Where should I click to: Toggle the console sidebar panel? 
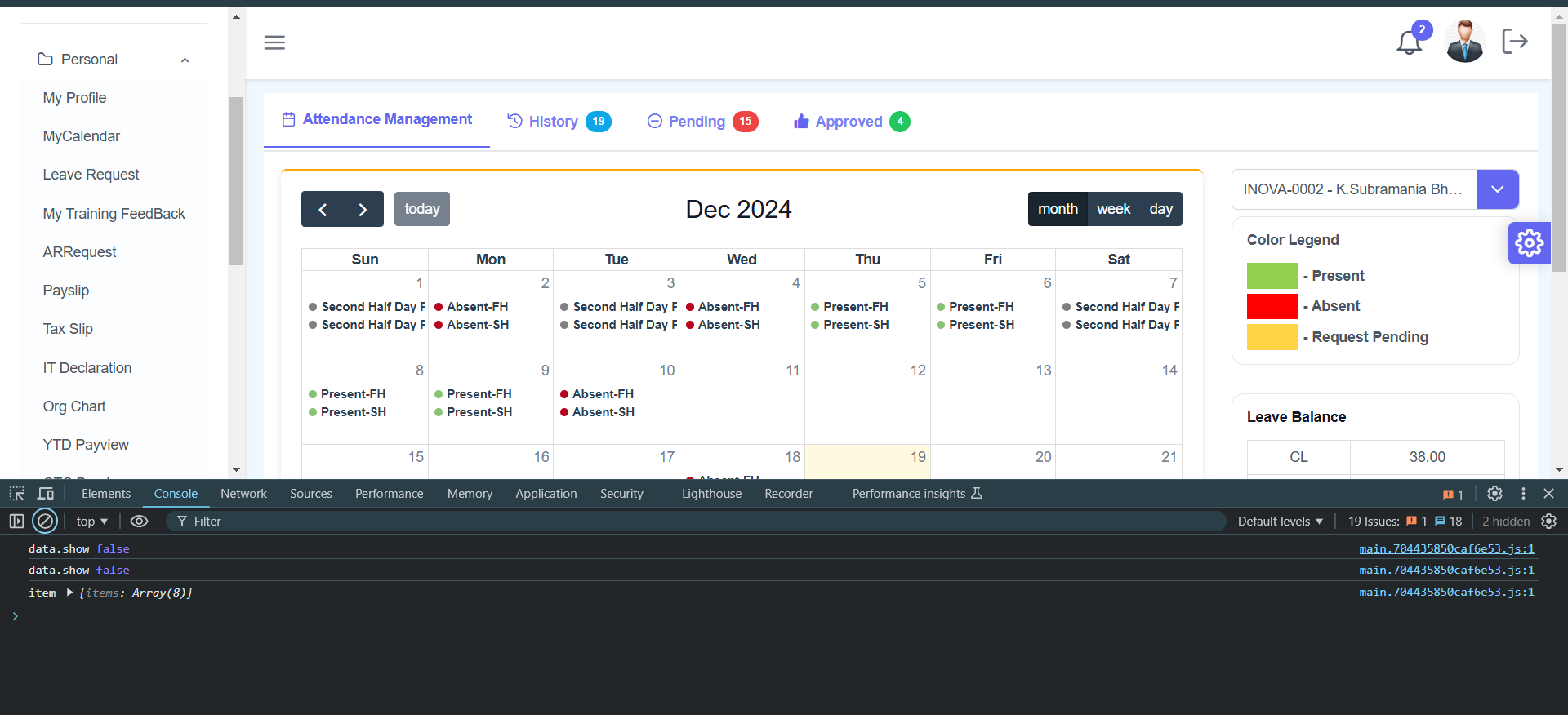tap(16, 521)
